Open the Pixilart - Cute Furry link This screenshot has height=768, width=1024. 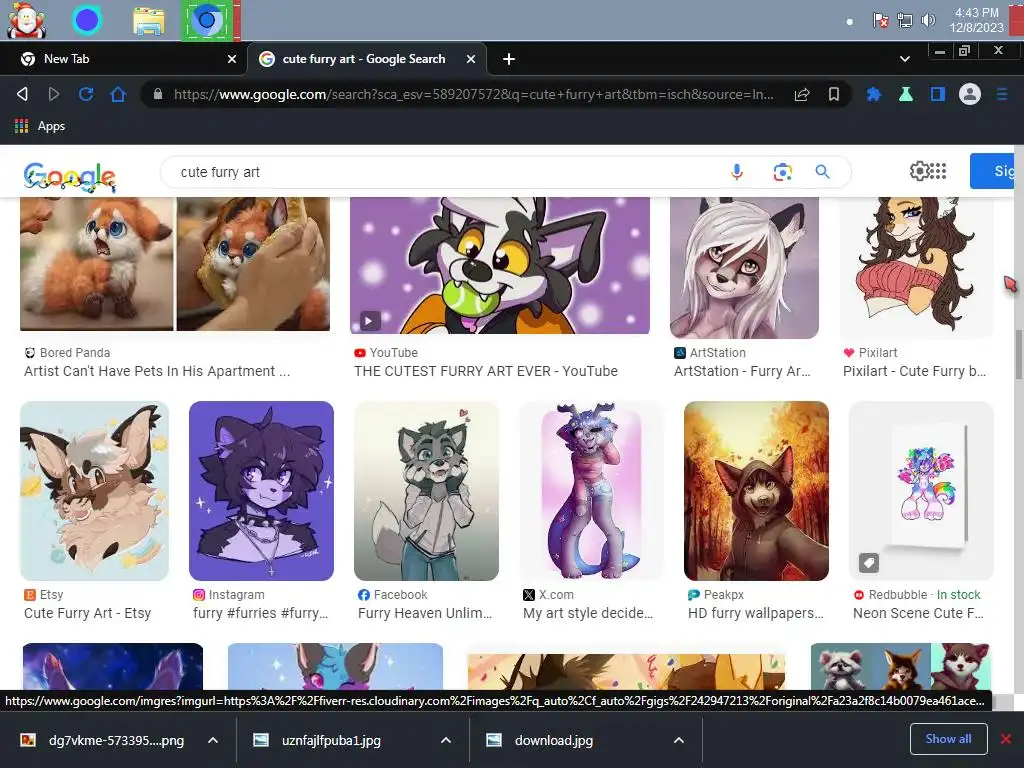point(914,371)
